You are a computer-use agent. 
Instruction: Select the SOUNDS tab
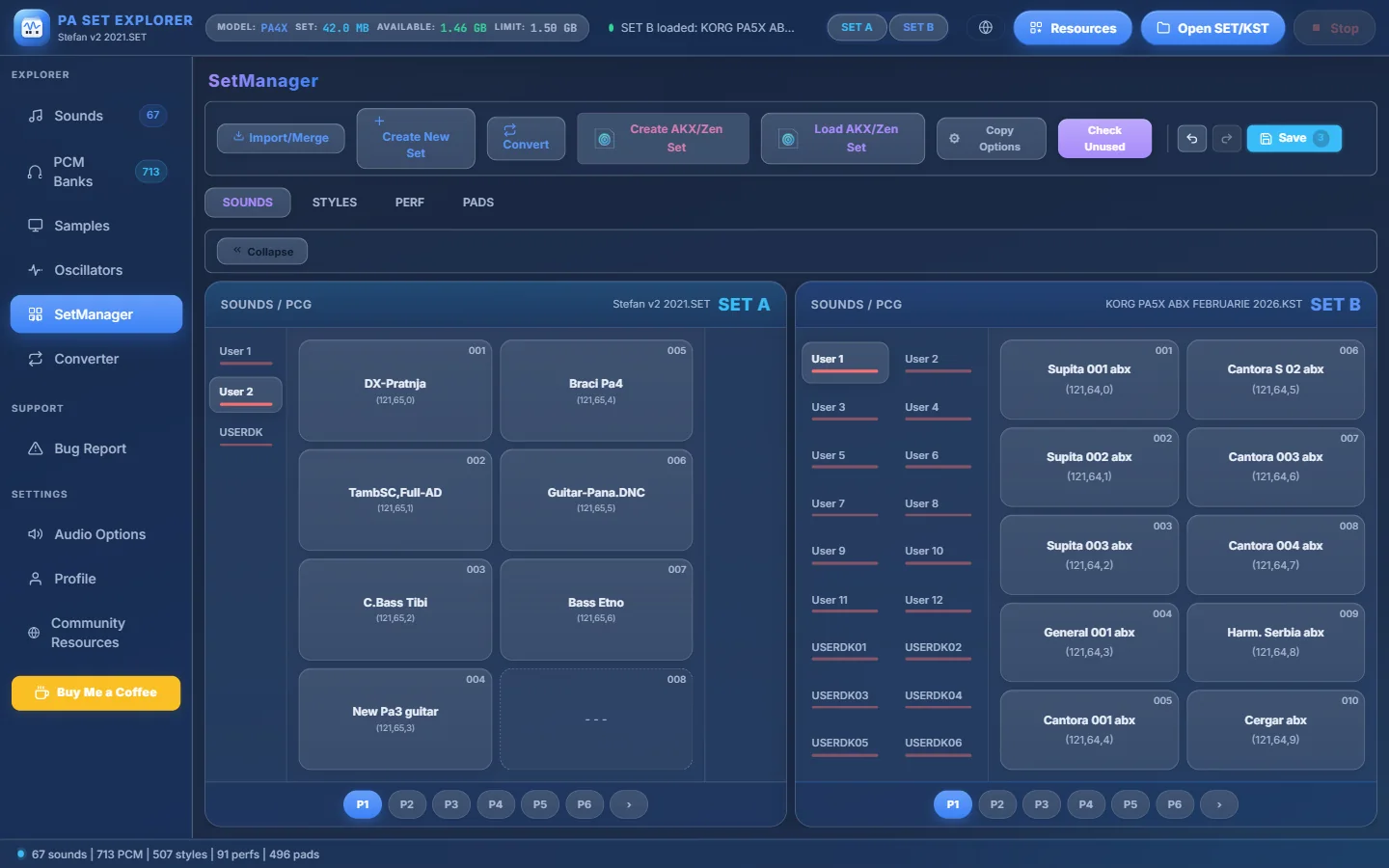tap(248, 203)
